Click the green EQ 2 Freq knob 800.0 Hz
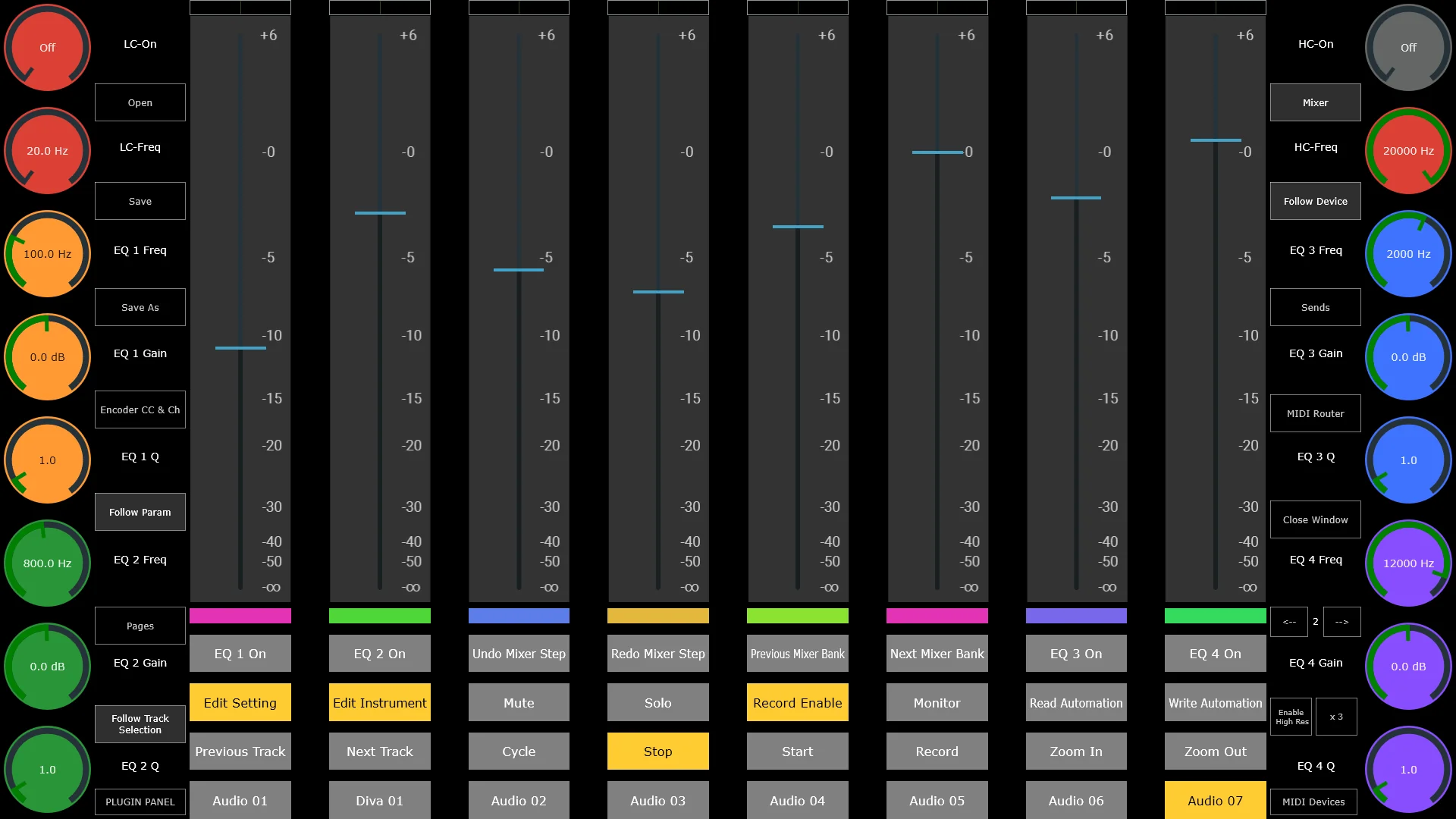The image size is (1456, 819). (x=47, y=563)
